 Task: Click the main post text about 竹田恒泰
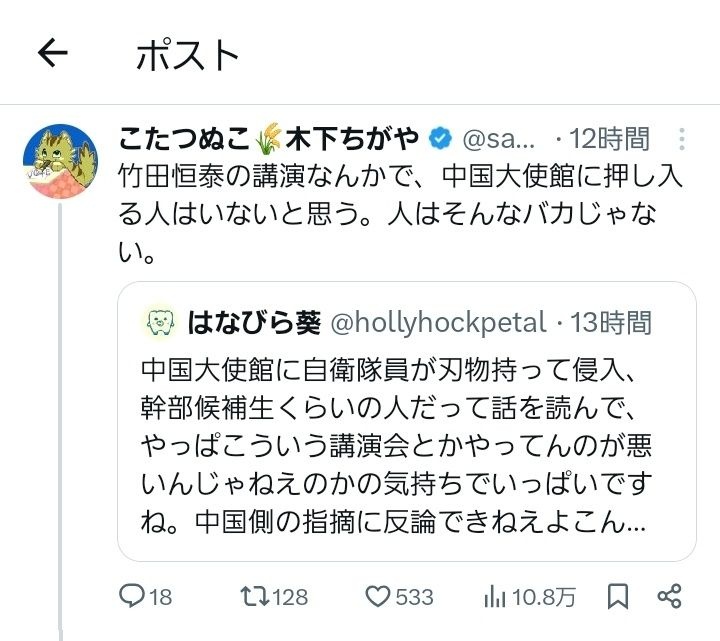[400, 212]
